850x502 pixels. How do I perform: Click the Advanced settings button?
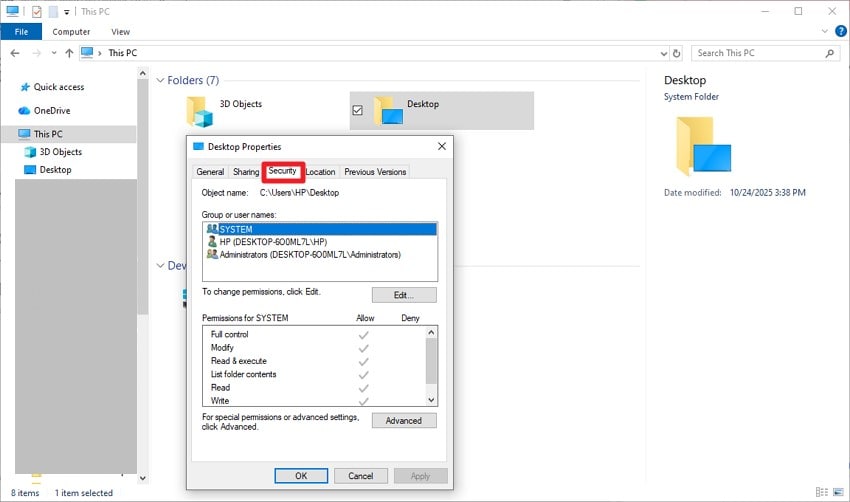tap(404, 421)
